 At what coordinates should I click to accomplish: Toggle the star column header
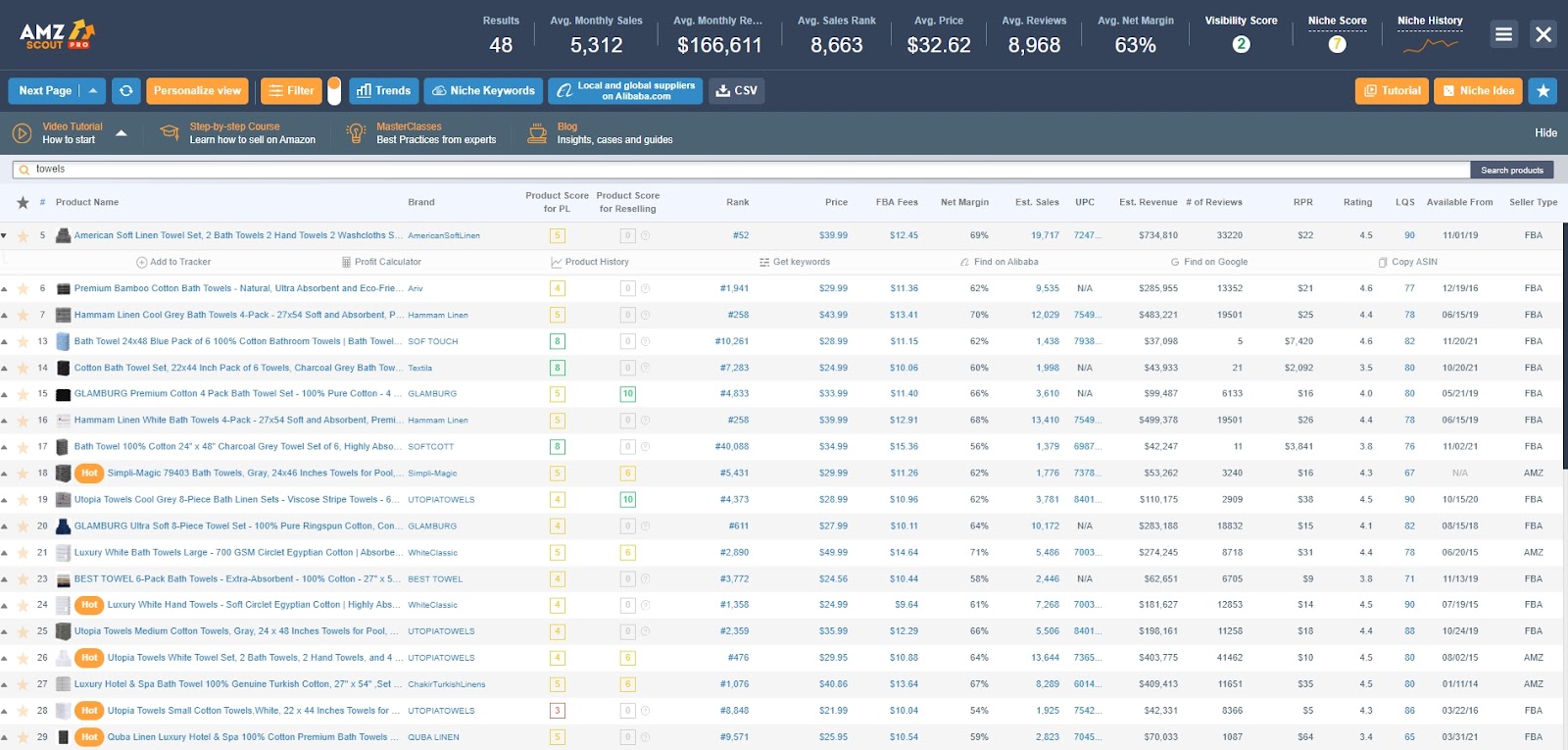(x=22, y=203)
